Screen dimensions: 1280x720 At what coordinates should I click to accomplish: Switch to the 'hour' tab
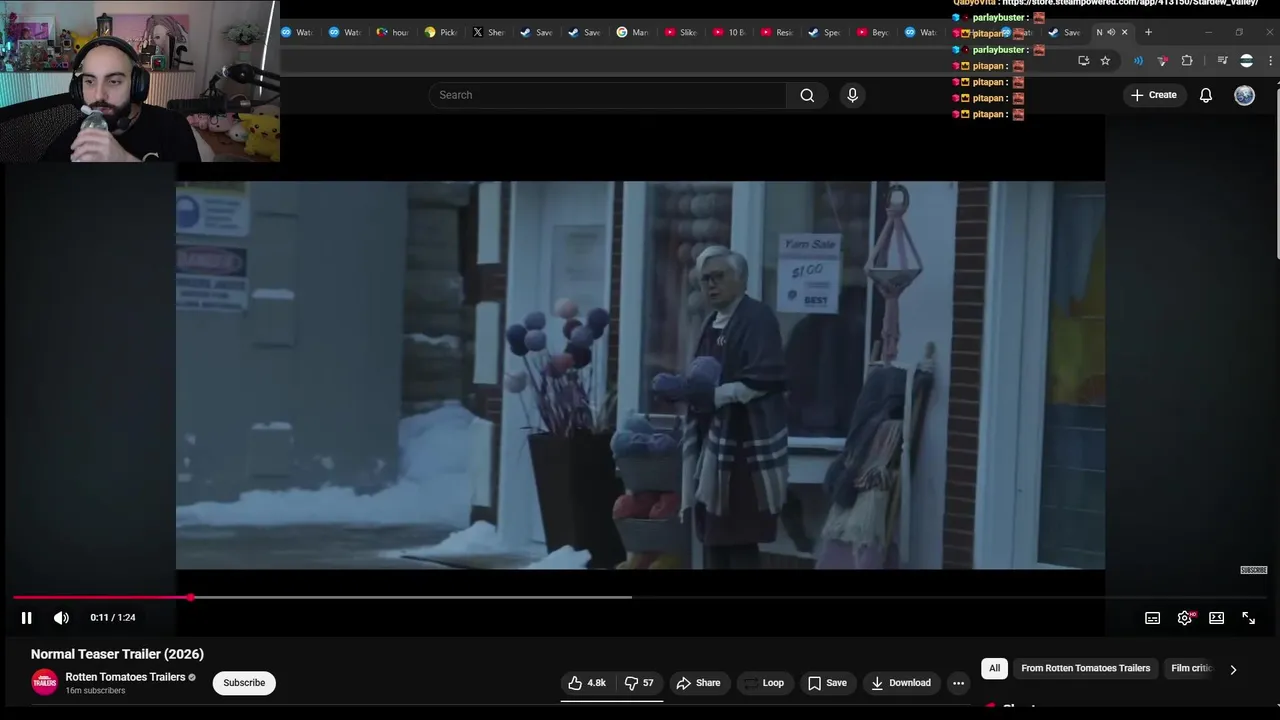pyautogui.click(x=393, y=32)
